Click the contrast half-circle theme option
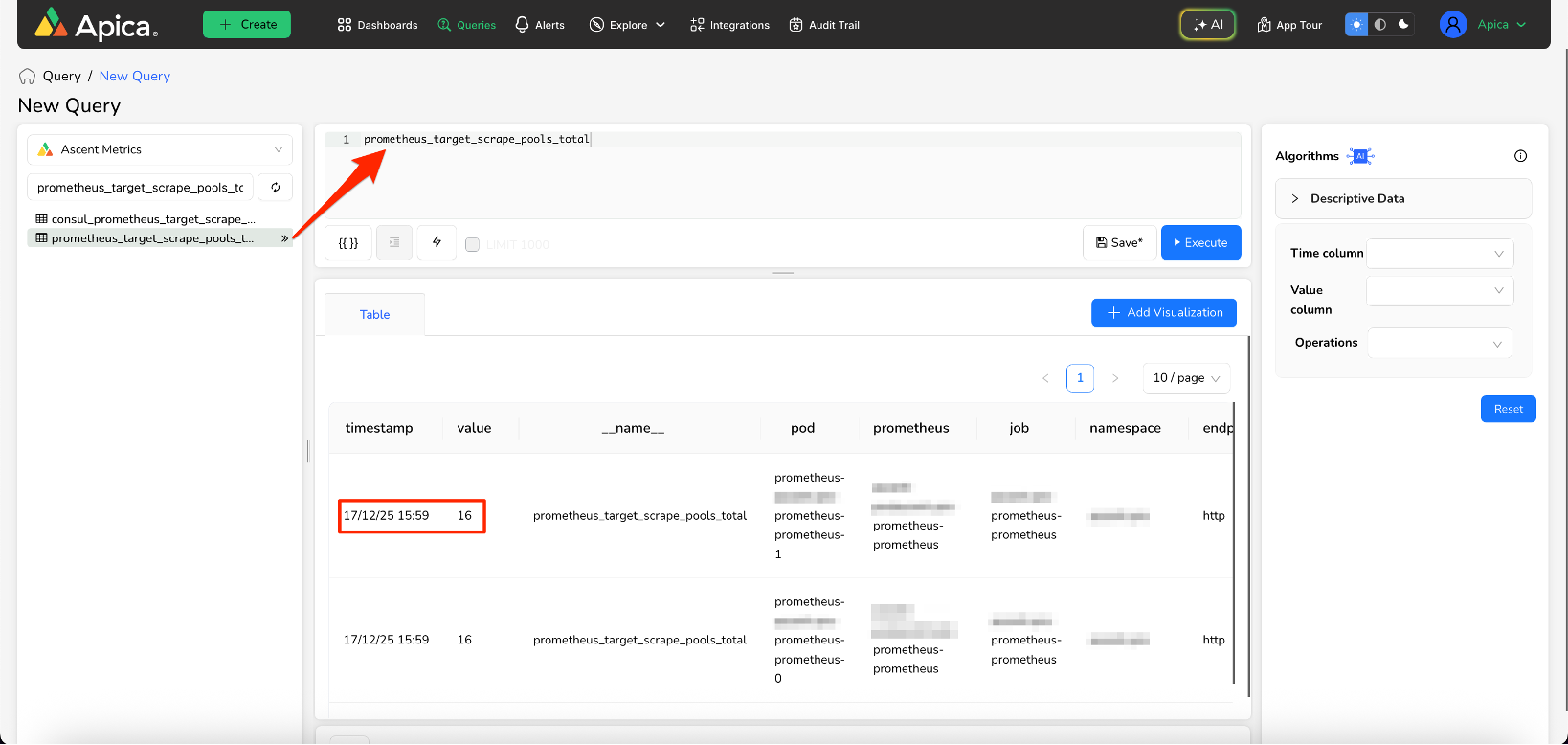1568x745 pixels. click(1379, 25)
